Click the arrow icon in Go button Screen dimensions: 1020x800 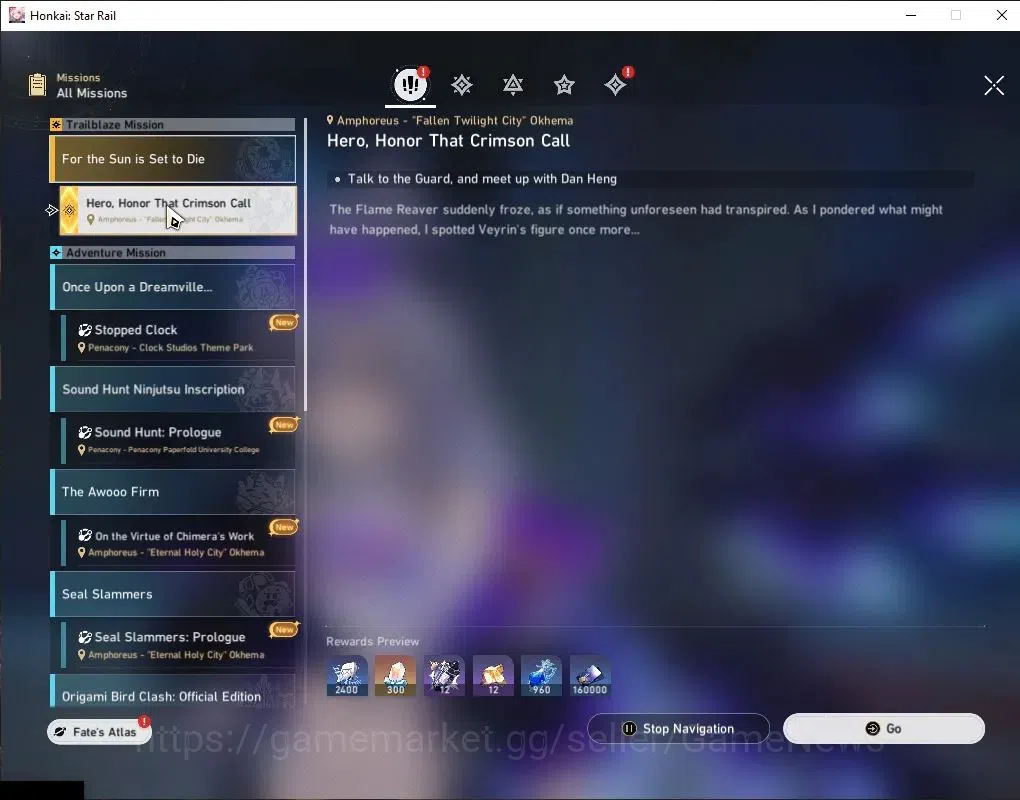(872, 728)
